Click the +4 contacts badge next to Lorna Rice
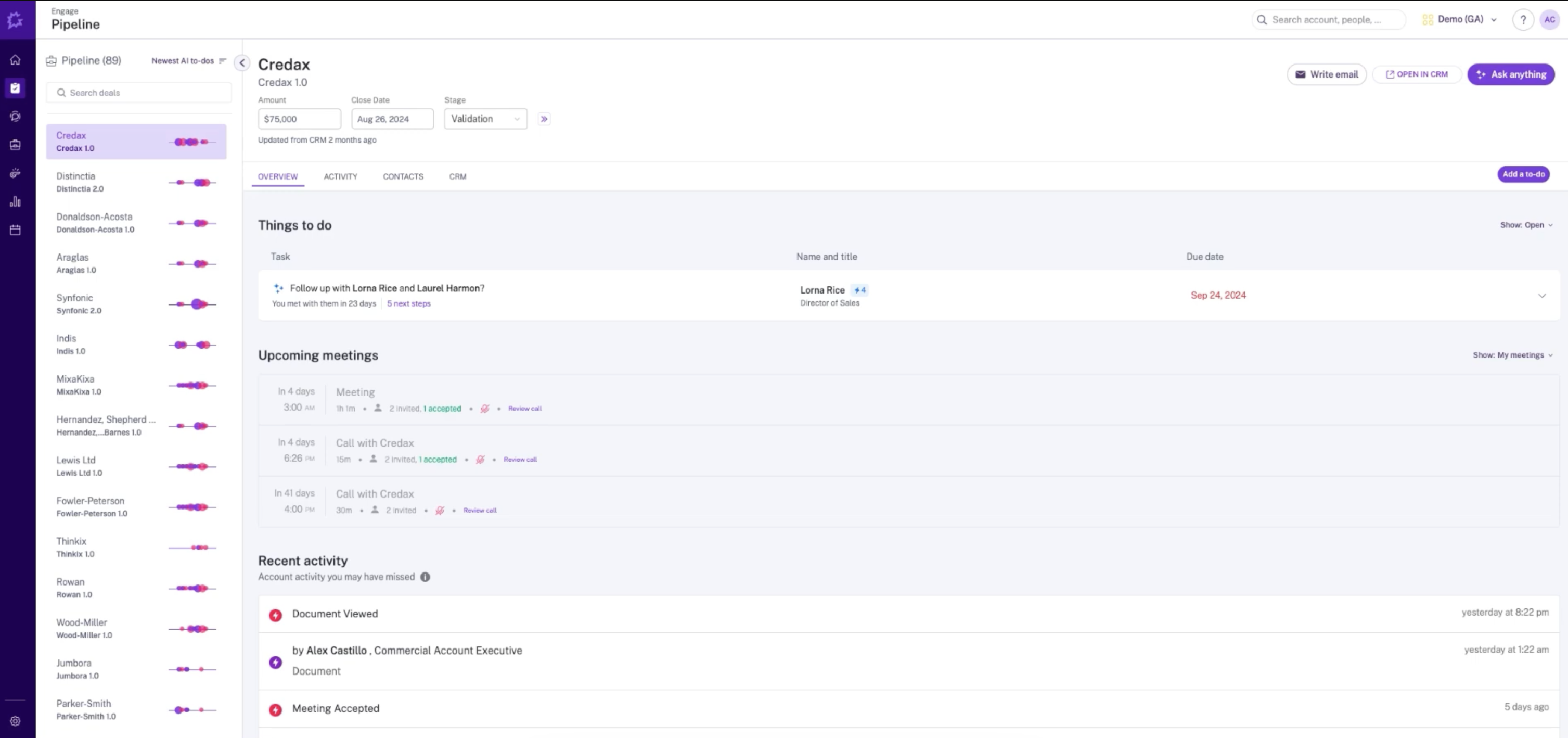This screenshot has width=1568, height=738. (x=859, y=290)
